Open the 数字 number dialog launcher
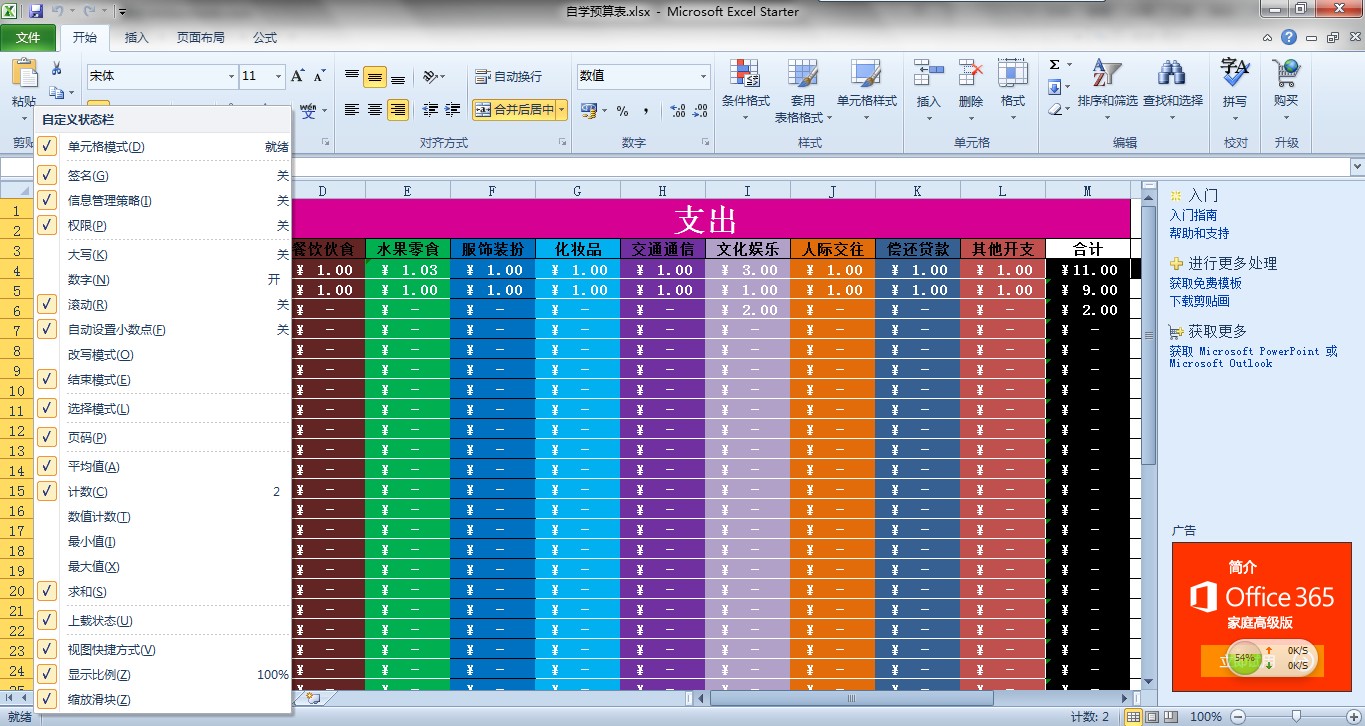The image size is (1365, 726). tap(705, 143)
